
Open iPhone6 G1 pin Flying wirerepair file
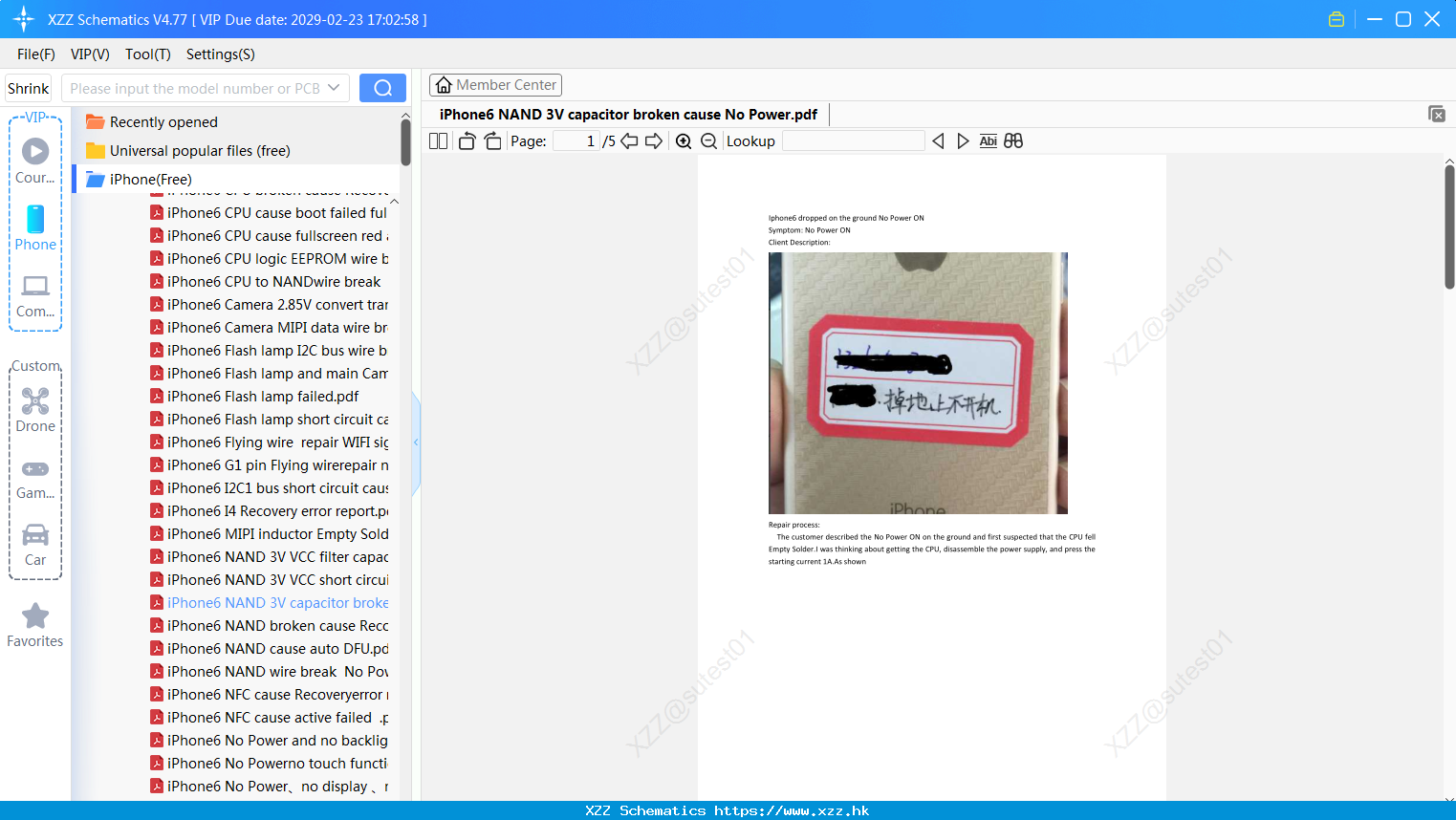click(x=277, y=465)
